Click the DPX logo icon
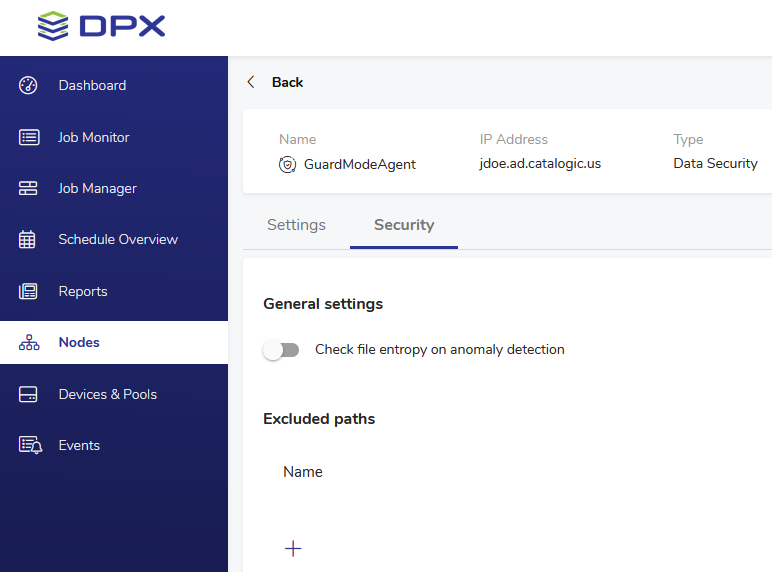The height and width of the screenshot is (572, 772). (x=53, y=26)
